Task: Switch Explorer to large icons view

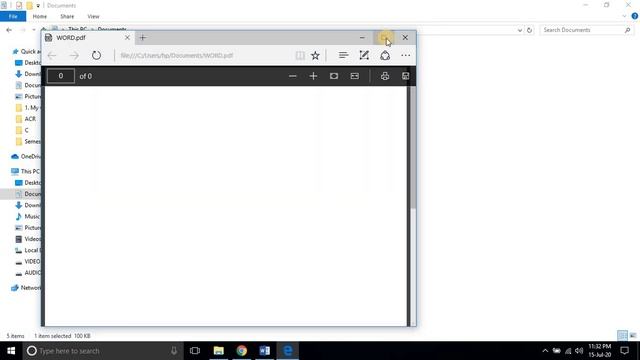Action: pyautogui.click(x=633, y=336)
